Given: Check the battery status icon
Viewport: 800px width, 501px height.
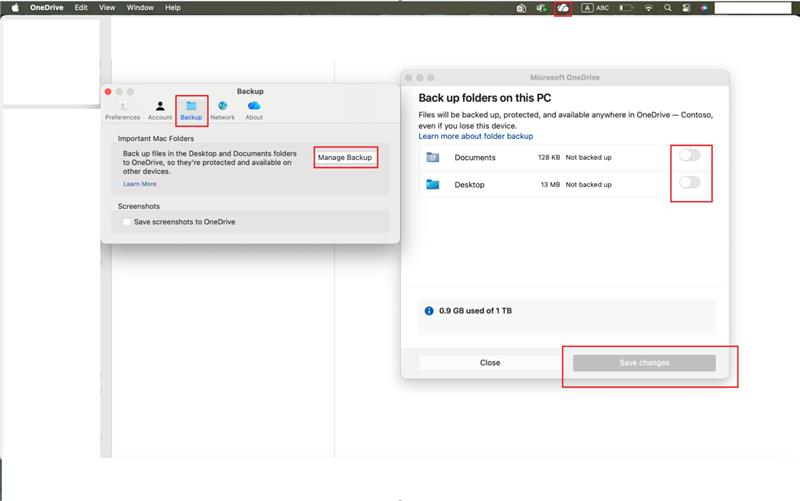Looking at the screenshot, I should (626, 8).
